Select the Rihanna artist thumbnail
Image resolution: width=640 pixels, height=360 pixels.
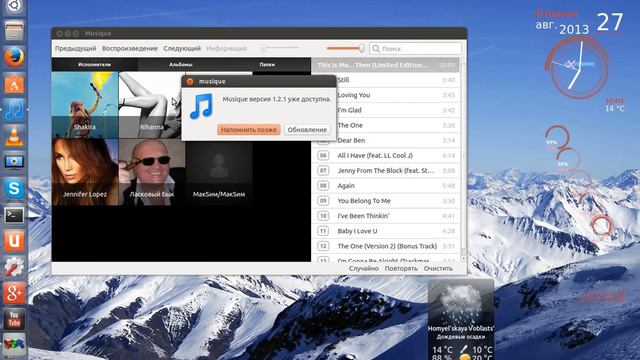pyautogui.click(x=151, y=105)
